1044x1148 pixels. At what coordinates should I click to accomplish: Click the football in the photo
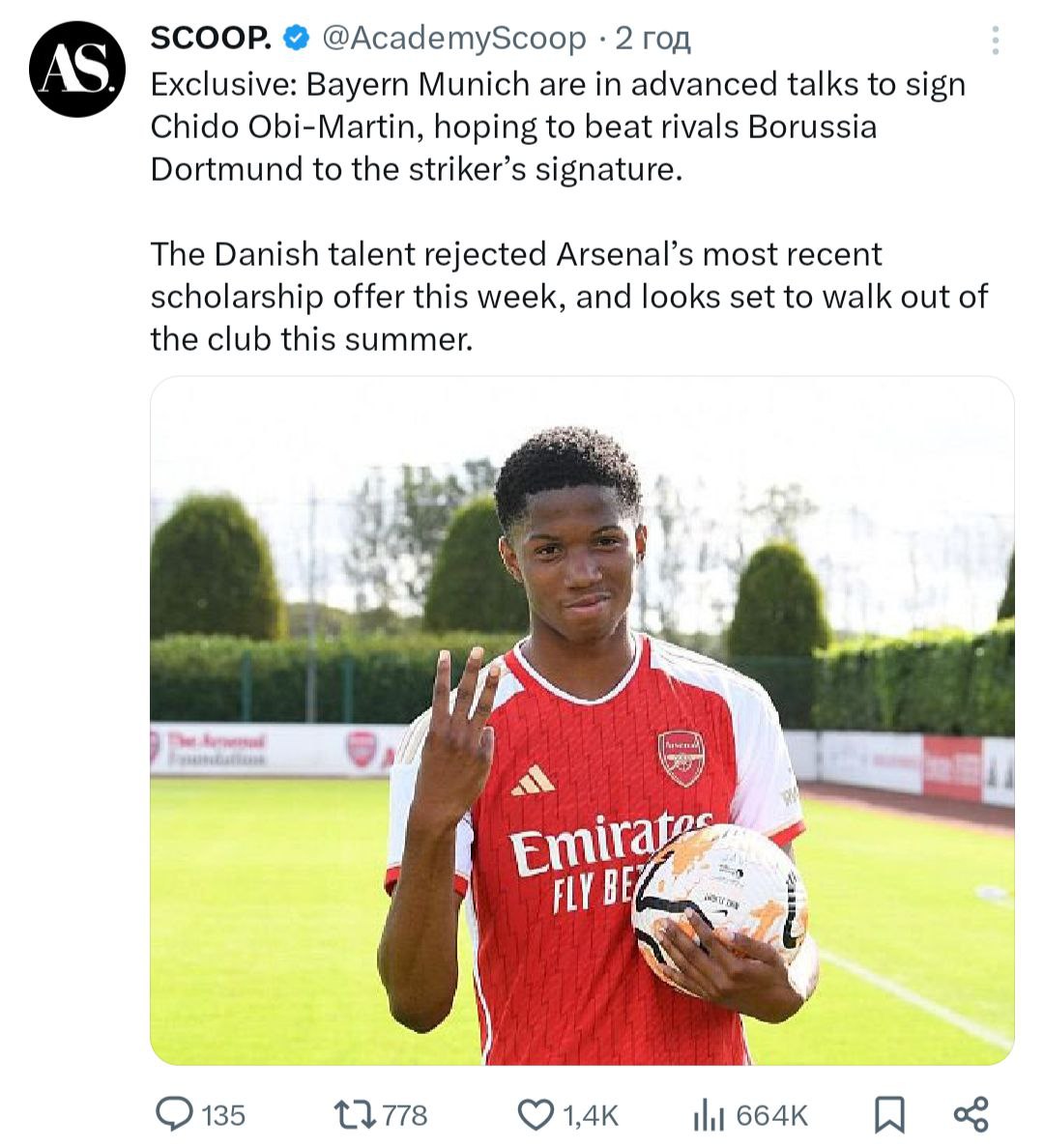pos(720,904)
